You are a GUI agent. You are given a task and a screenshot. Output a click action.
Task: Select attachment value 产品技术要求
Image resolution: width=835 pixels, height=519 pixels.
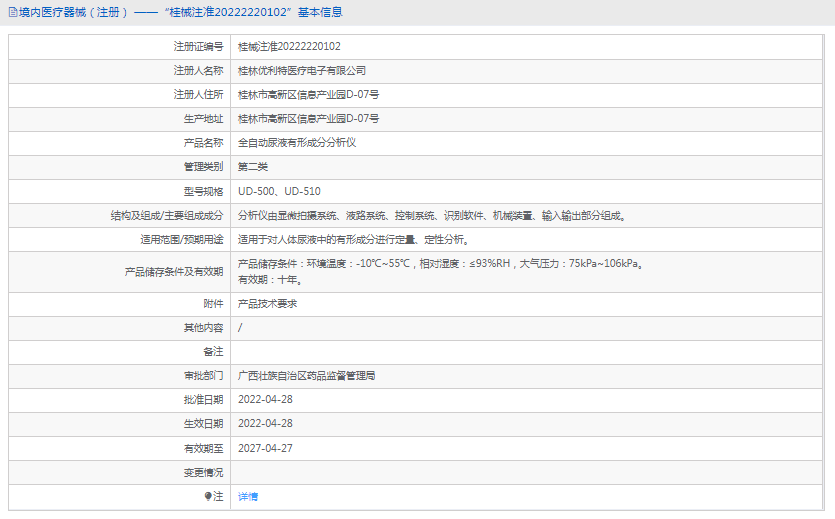267,303
